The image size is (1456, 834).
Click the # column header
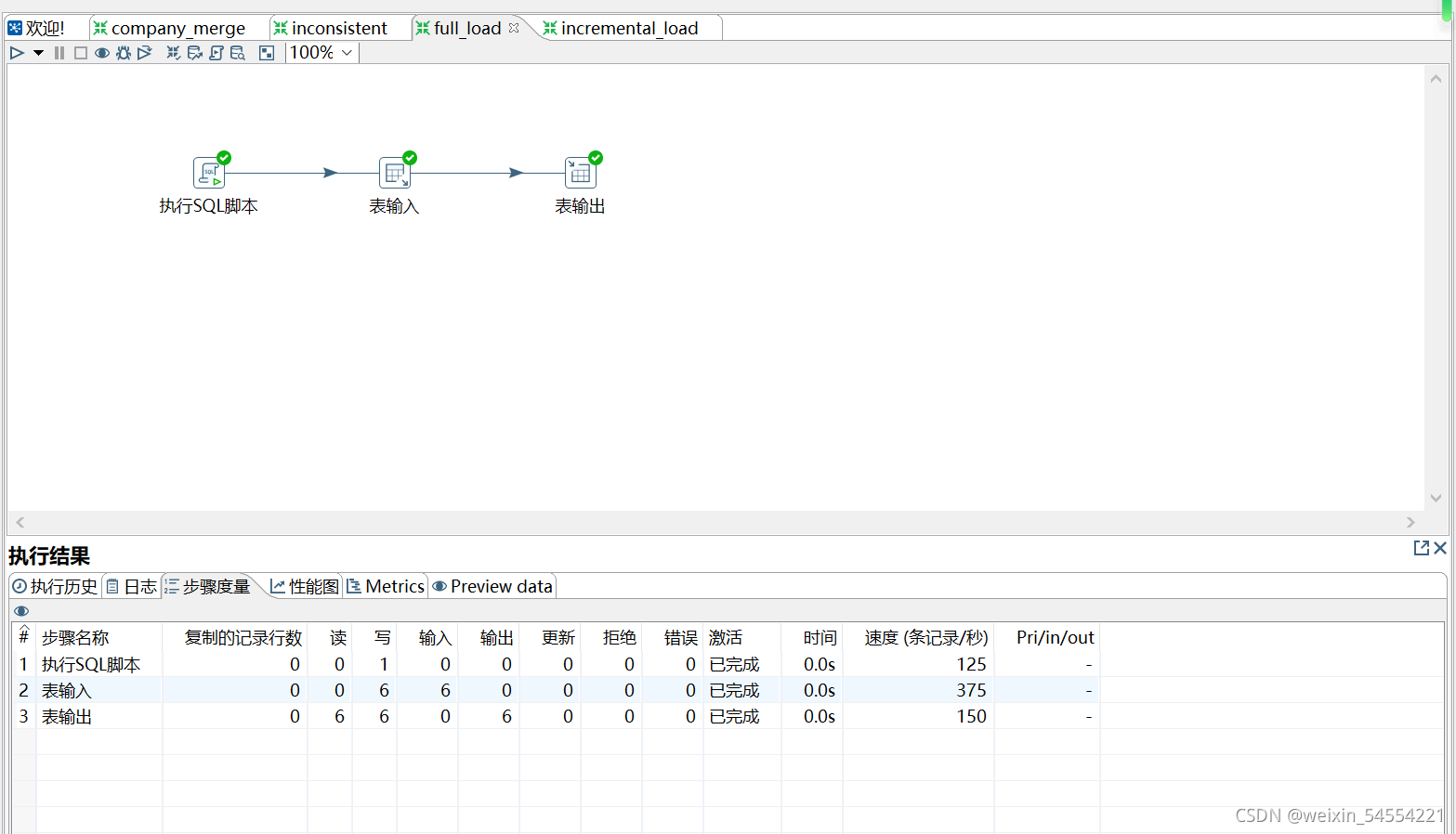tap(24, 637)
